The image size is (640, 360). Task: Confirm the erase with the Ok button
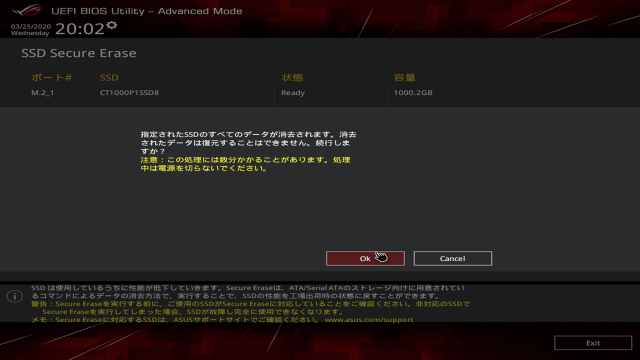point(365,258)
